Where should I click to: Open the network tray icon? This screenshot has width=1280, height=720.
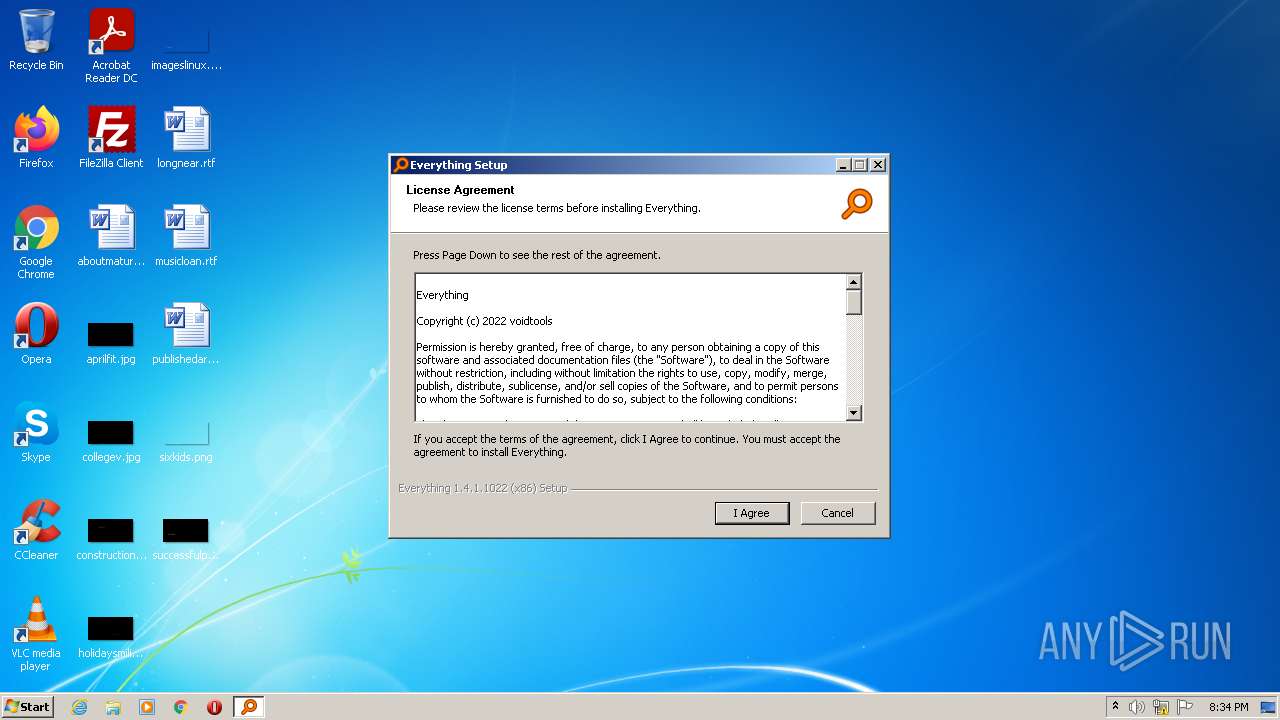pyautogui.click(x=1161, y=707)
